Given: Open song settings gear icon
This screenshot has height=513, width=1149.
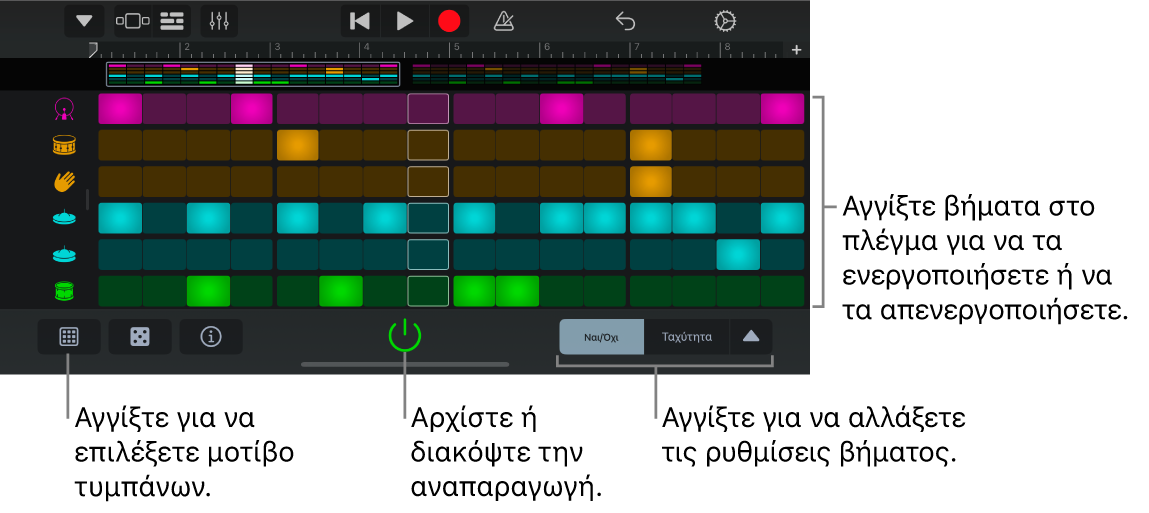Looking at the screenshot, I should pyautogui.click(x=724, y=21).
